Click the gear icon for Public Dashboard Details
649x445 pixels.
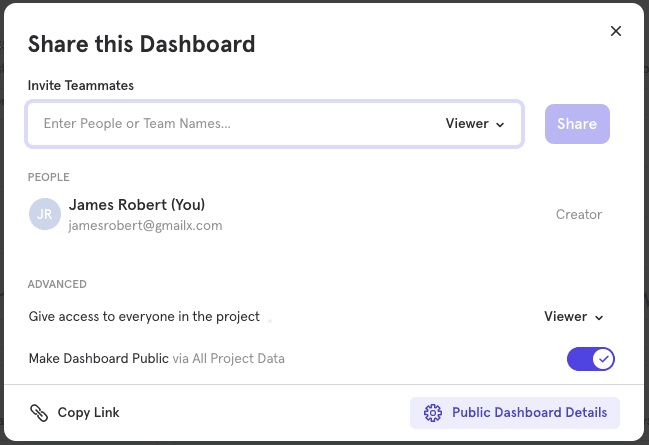click(433, 413)
